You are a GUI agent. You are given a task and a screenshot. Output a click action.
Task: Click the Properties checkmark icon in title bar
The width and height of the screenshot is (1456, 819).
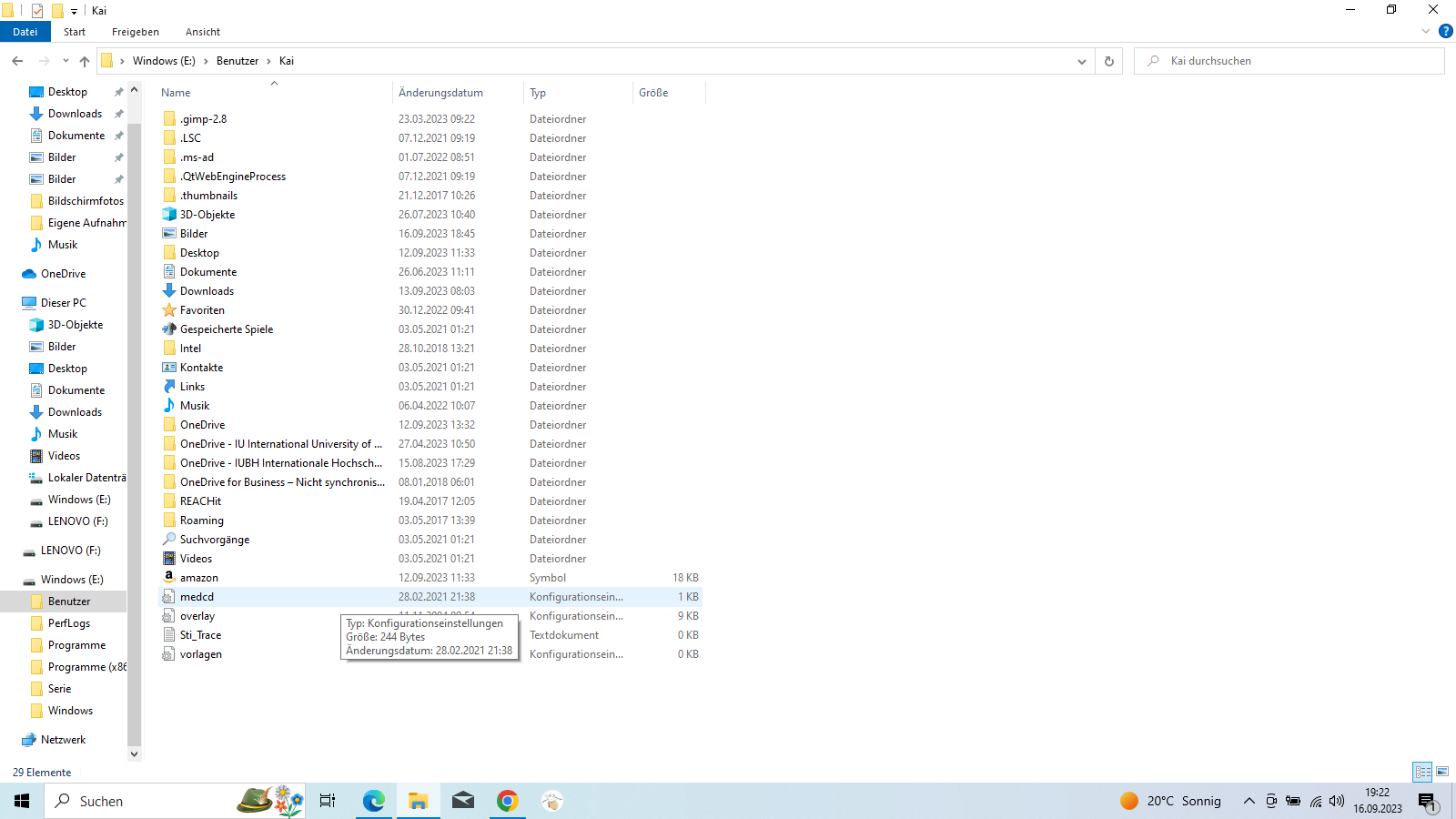point(37,11)
